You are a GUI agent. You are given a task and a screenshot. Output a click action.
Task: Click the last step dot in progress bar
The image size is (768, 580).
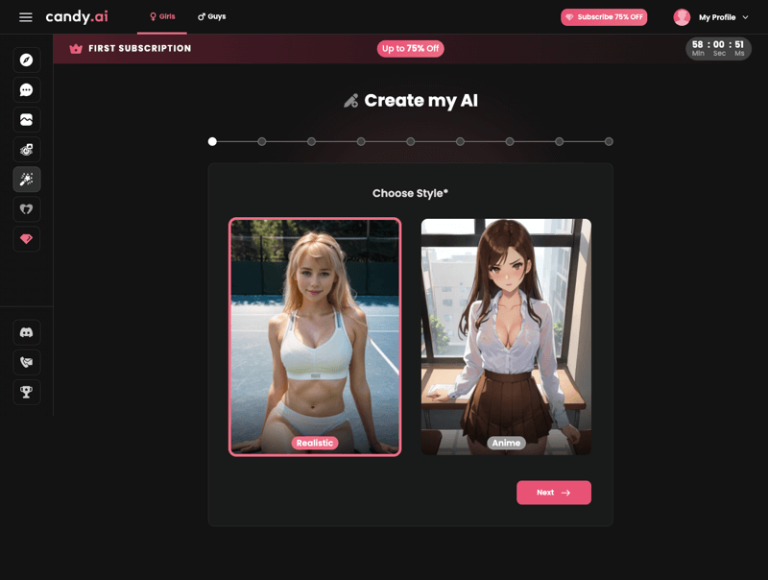click(x=609, y=142)
